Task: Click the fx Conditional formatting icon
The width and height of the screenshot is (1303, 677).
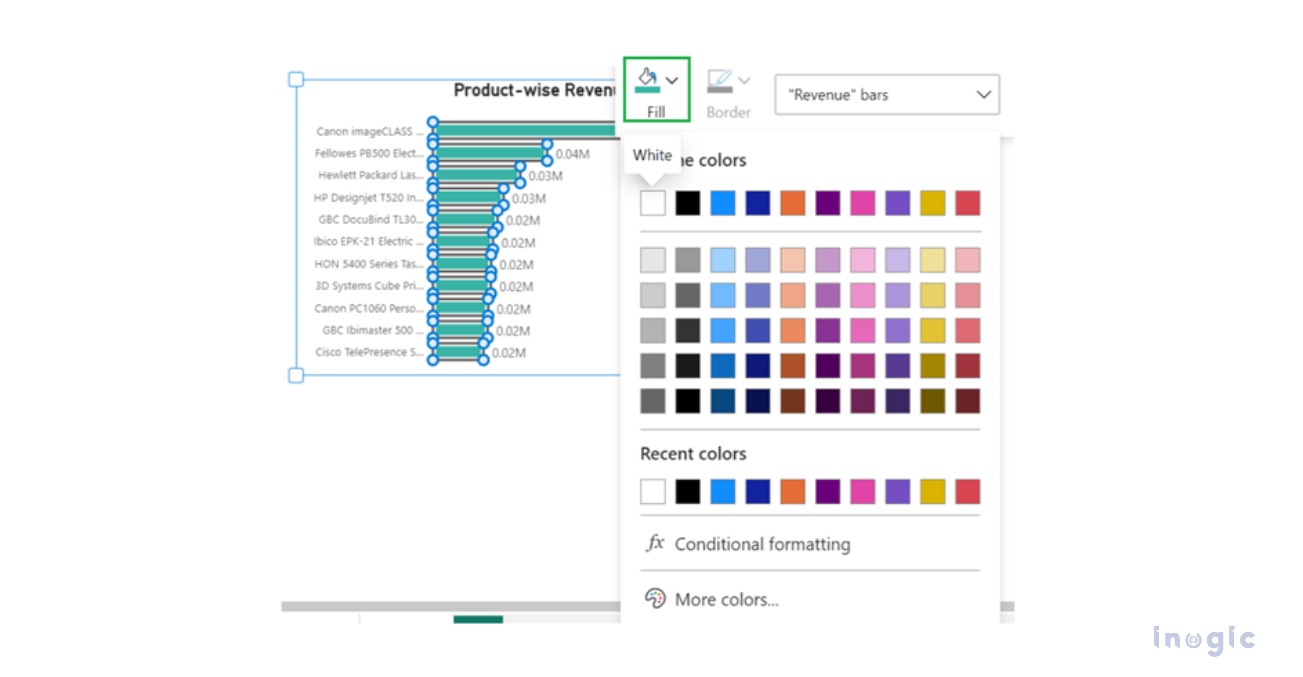Action: 655,543
